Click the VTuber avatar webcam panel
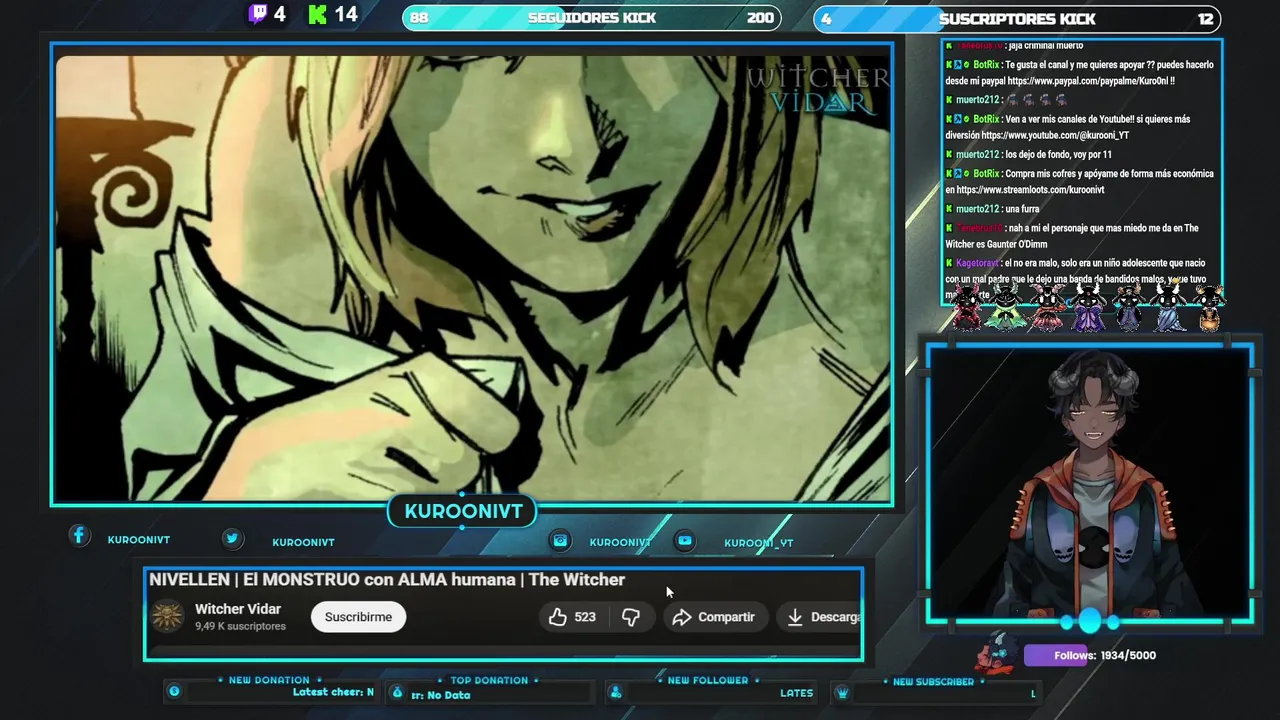The height and width of the screenshot is (720, 1280). pyautogui.click(x=1090, y=485)
